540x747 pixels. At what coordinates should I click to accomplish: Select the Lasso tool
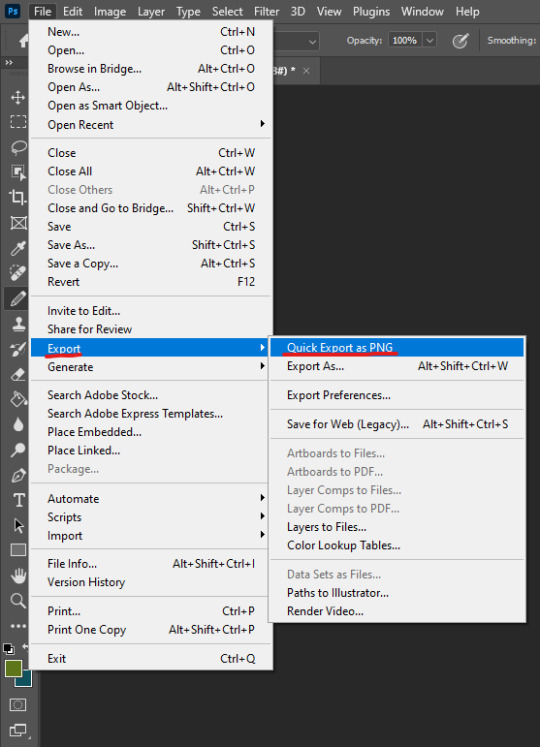(x=18, y=147)
